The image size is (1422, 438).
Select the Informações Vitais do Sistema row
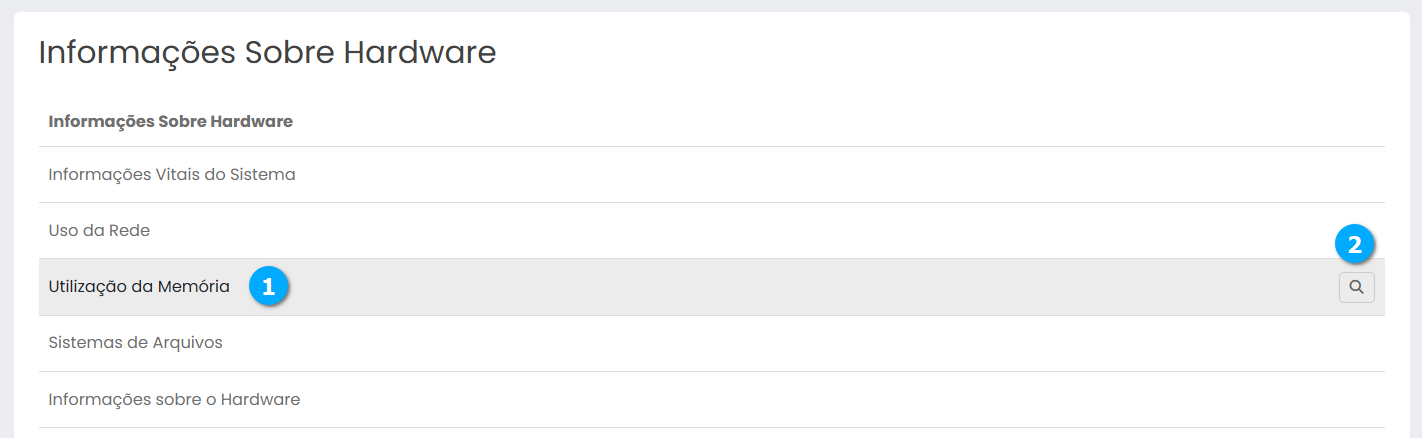click(x=172, y=175)
